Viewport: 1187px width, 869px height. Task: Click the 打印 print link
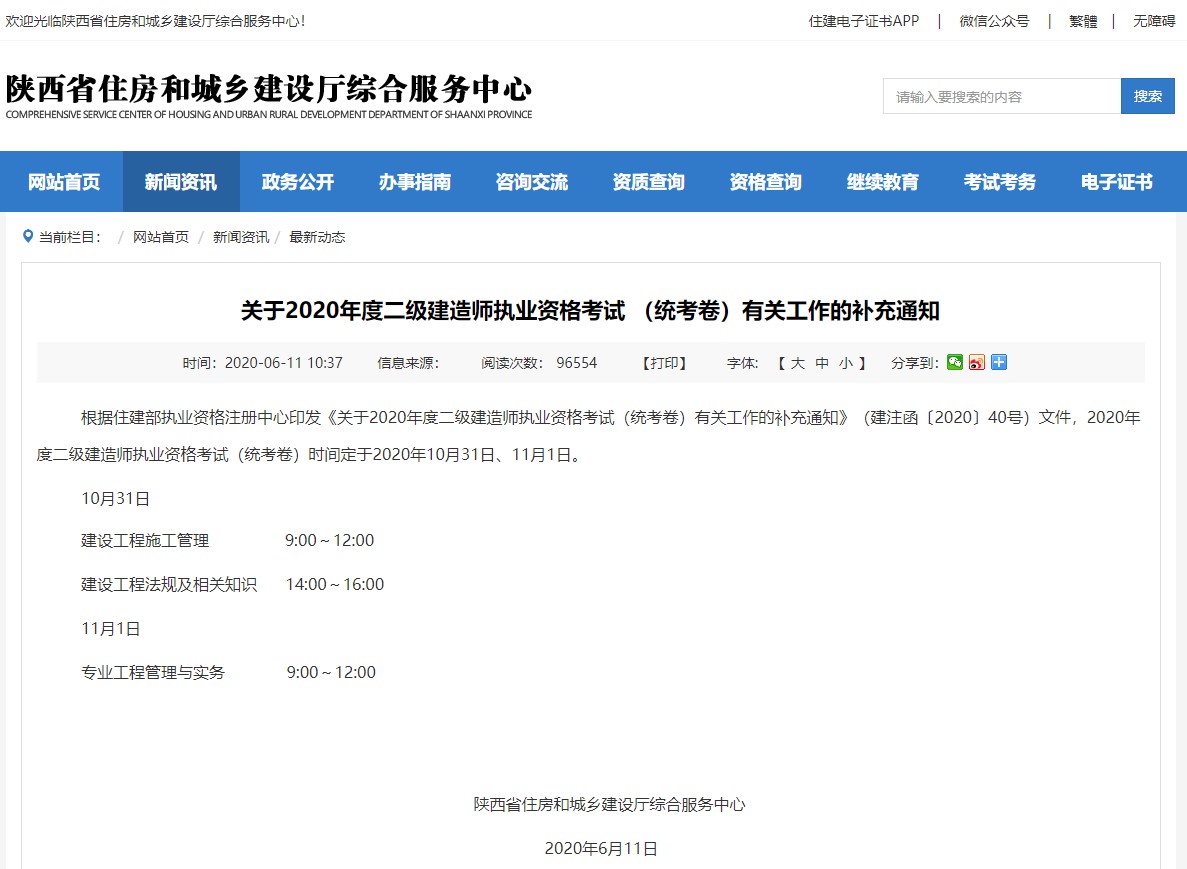coord(665,363)
